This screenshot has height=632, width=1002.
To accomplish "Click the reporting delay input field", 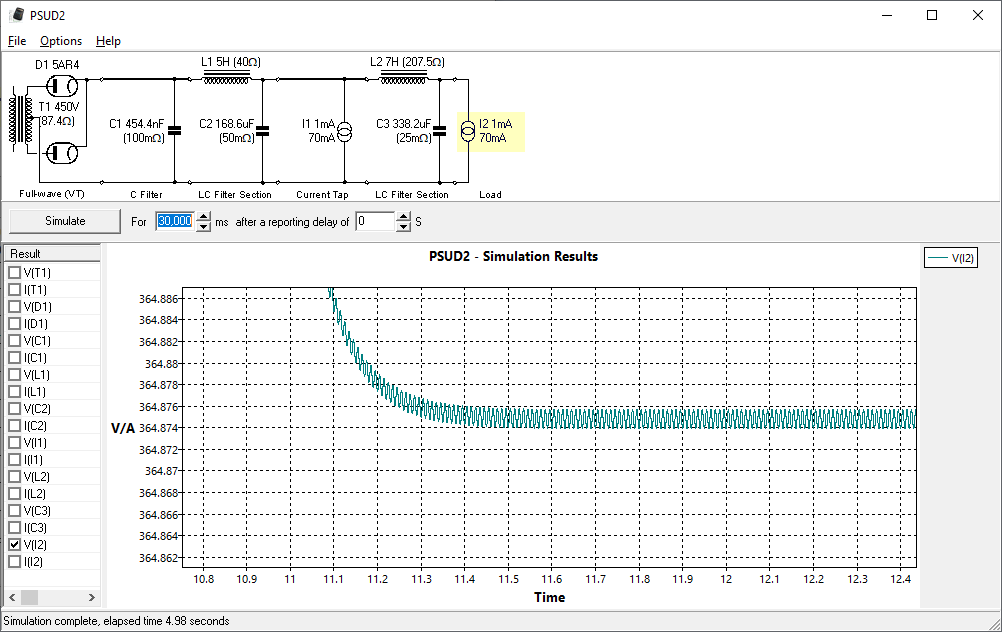I will click(x=376, y=221).
